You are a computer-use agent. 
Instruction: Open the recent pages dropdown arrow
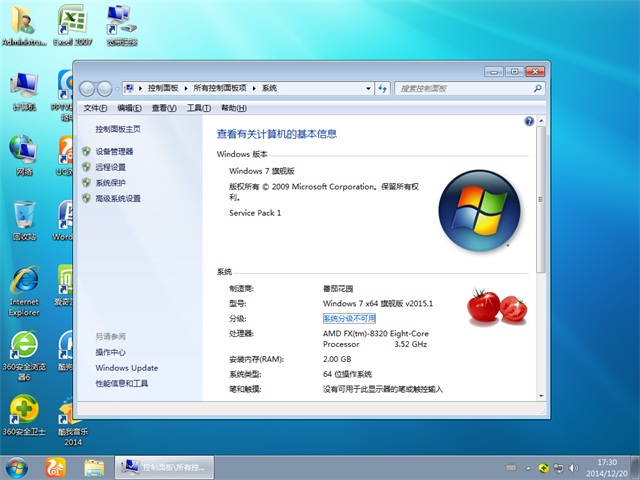pos(117,89)
